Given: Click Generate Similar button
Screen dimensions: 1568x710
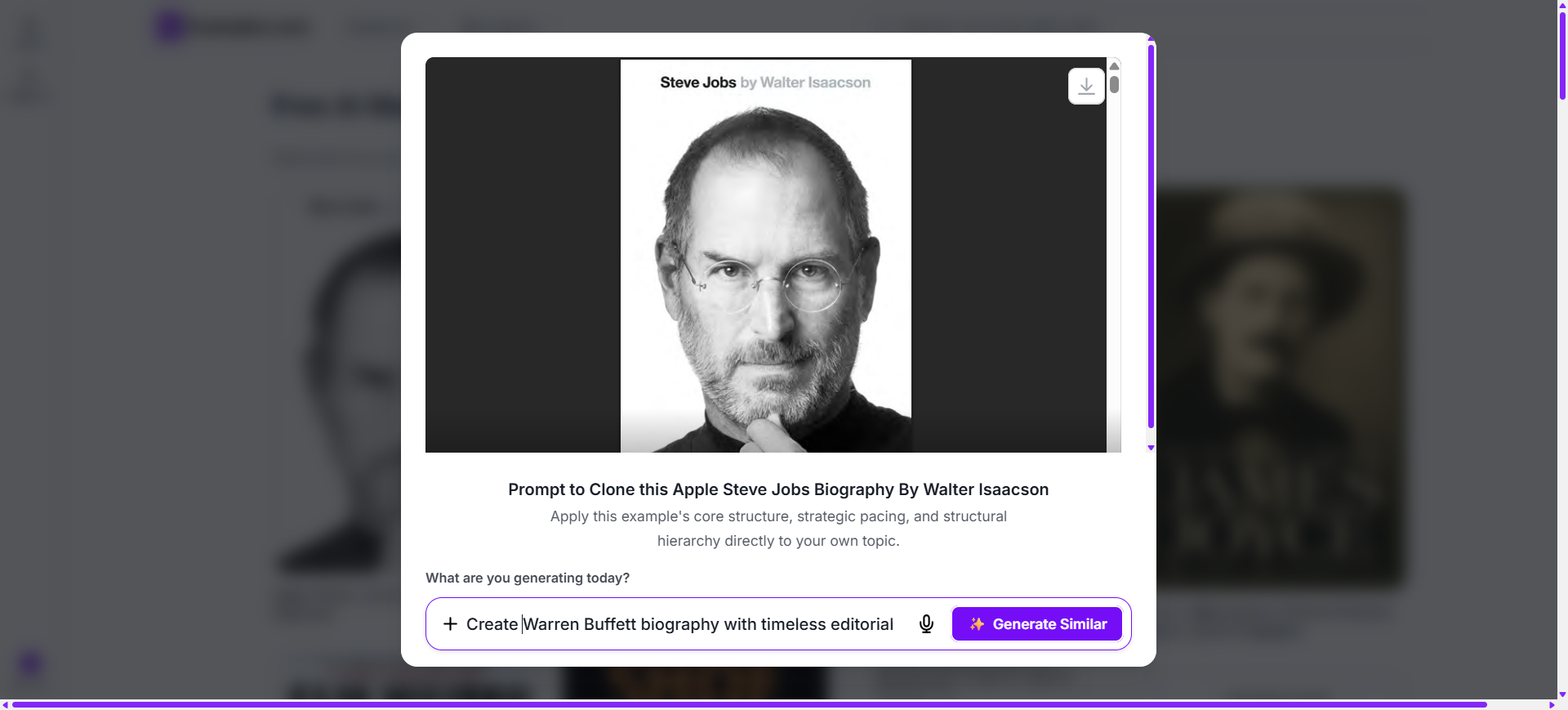Looking at the screenshot, I should tap(1037, 624).
